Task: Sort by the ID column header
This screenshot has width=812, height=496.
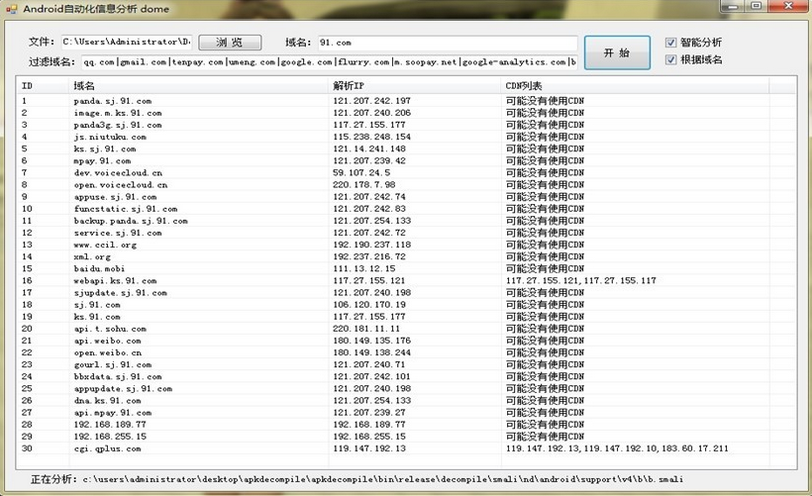Action: (x=42, y=86)
